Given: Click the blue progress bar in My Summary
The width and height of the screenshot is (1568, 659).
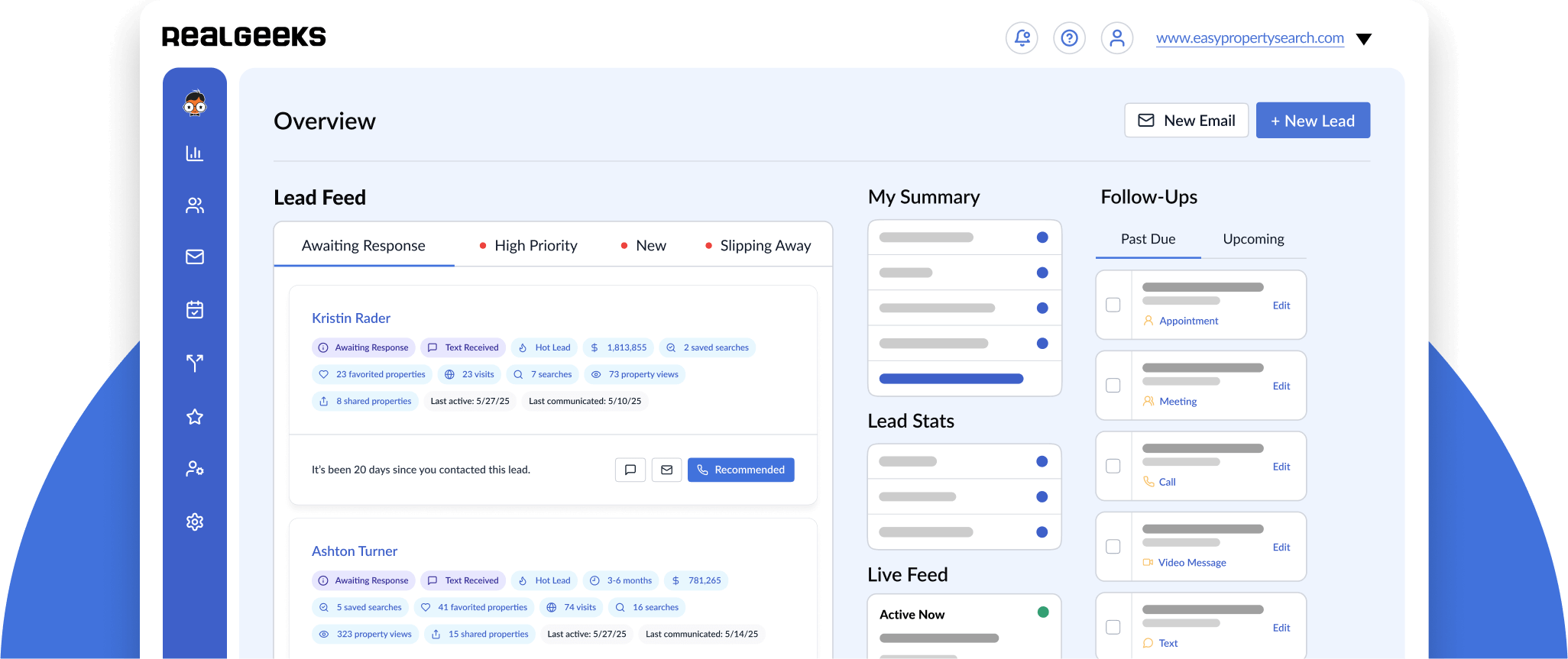Looking at the screenshot, I should [x=951, y=379].
